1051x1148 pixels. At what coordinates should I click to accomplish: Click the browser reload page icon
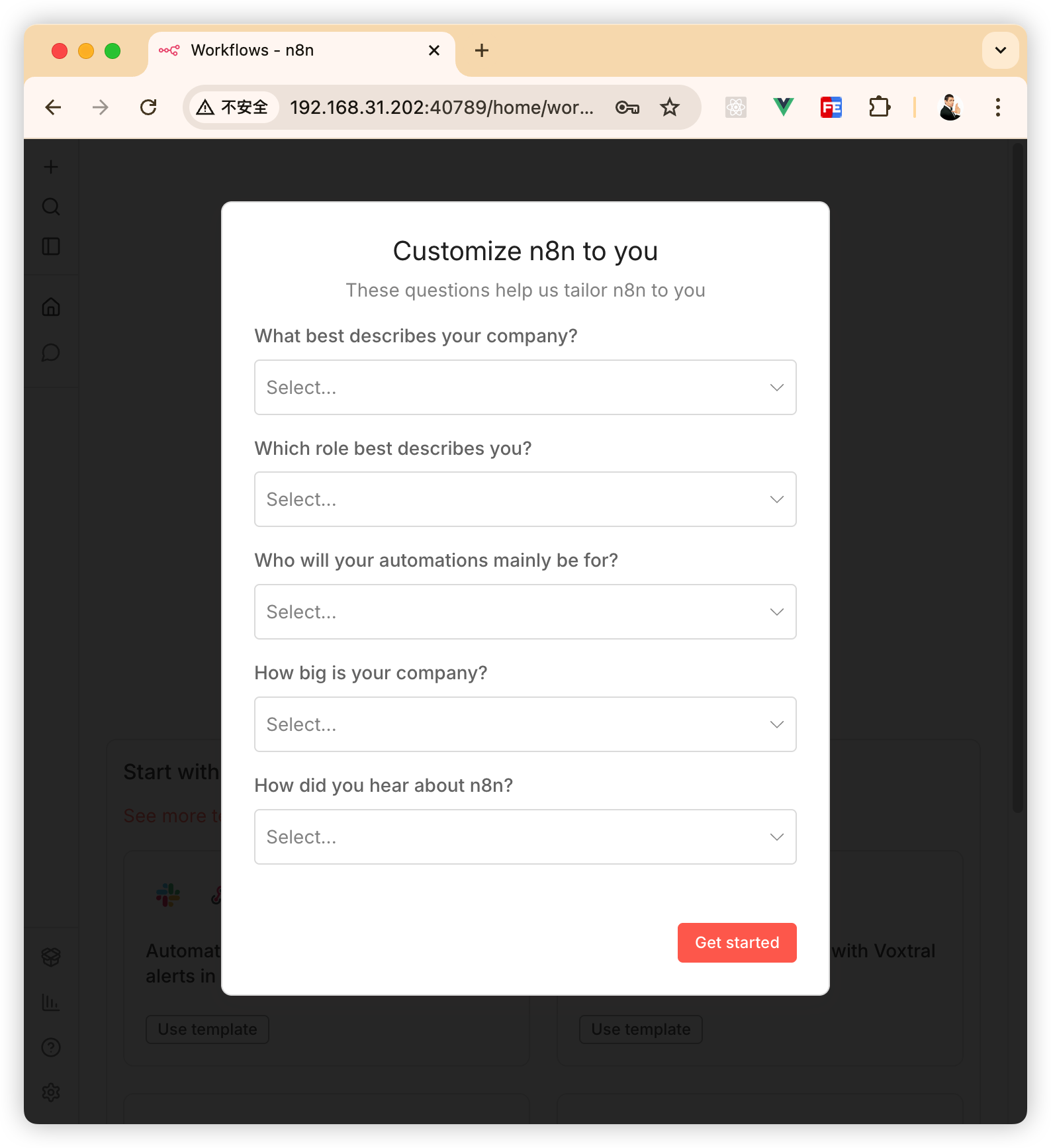[148, 107]
